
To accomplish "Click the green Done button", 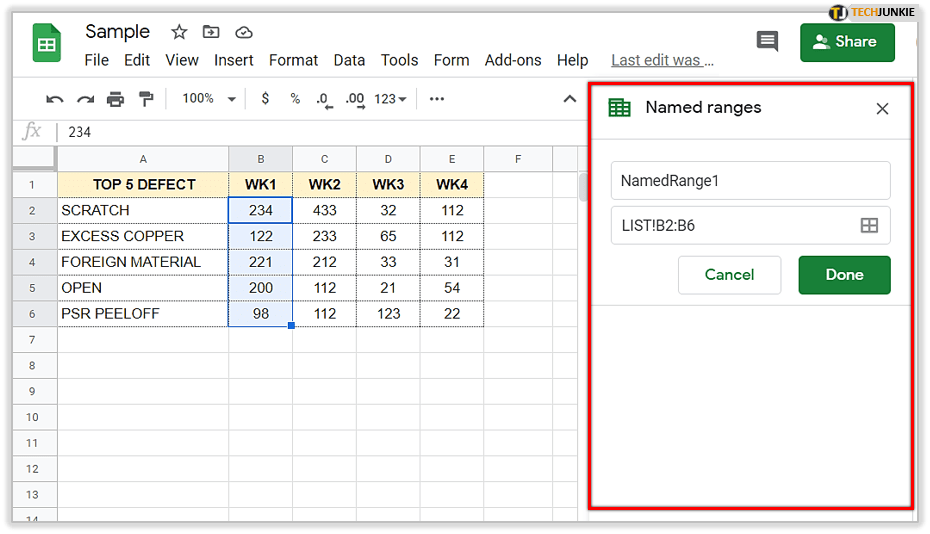I will (844, 275).
